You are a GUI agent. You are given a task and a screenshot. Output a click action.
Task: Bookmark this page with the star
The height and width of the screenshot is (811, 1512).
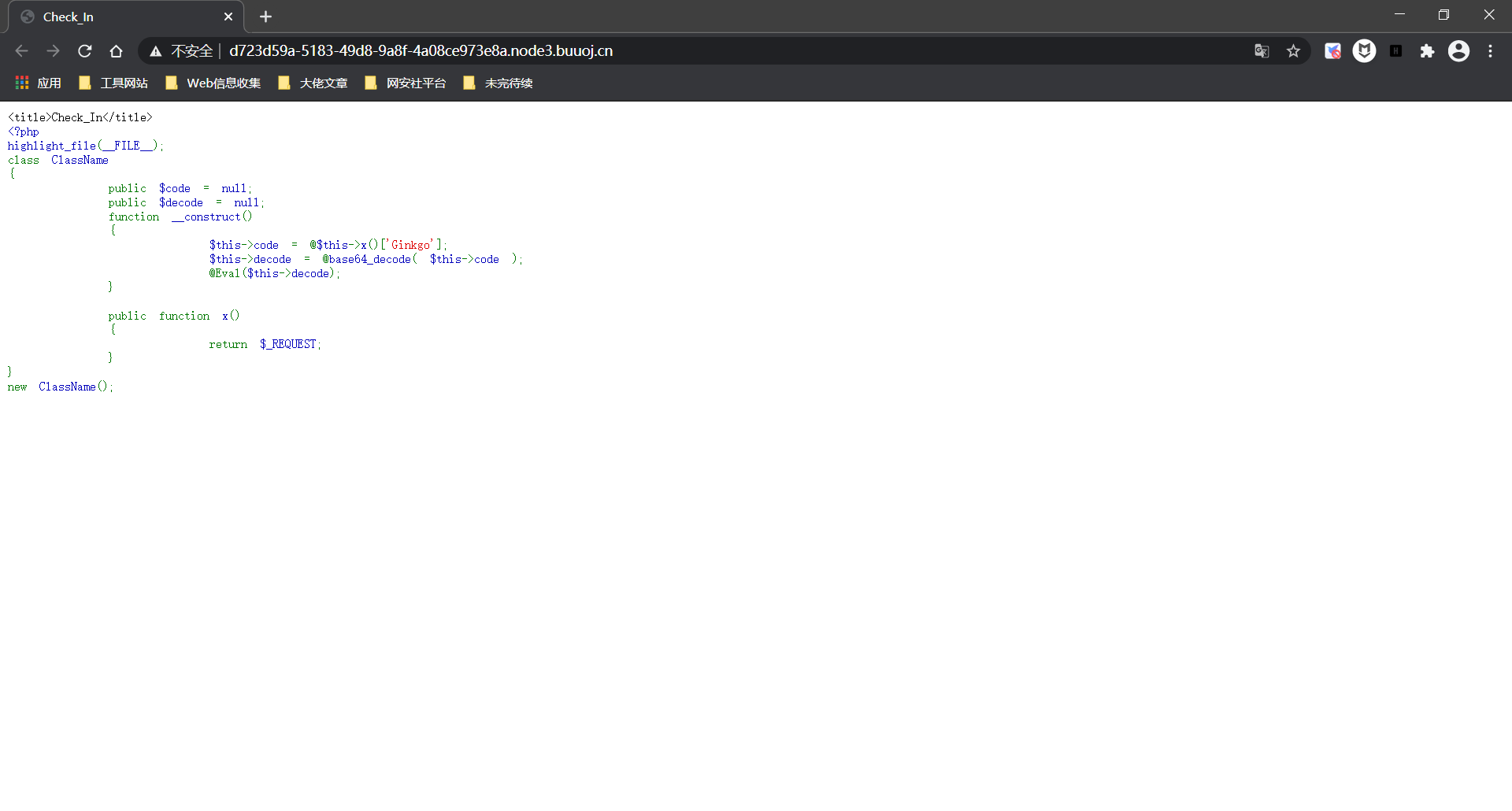tap(1293, 51)
